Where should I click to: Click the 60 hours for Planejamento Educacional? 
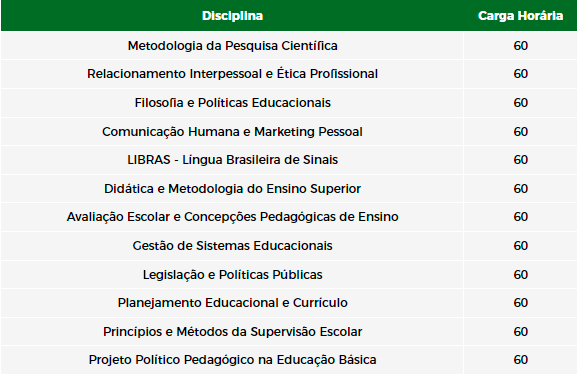[520, 303]
